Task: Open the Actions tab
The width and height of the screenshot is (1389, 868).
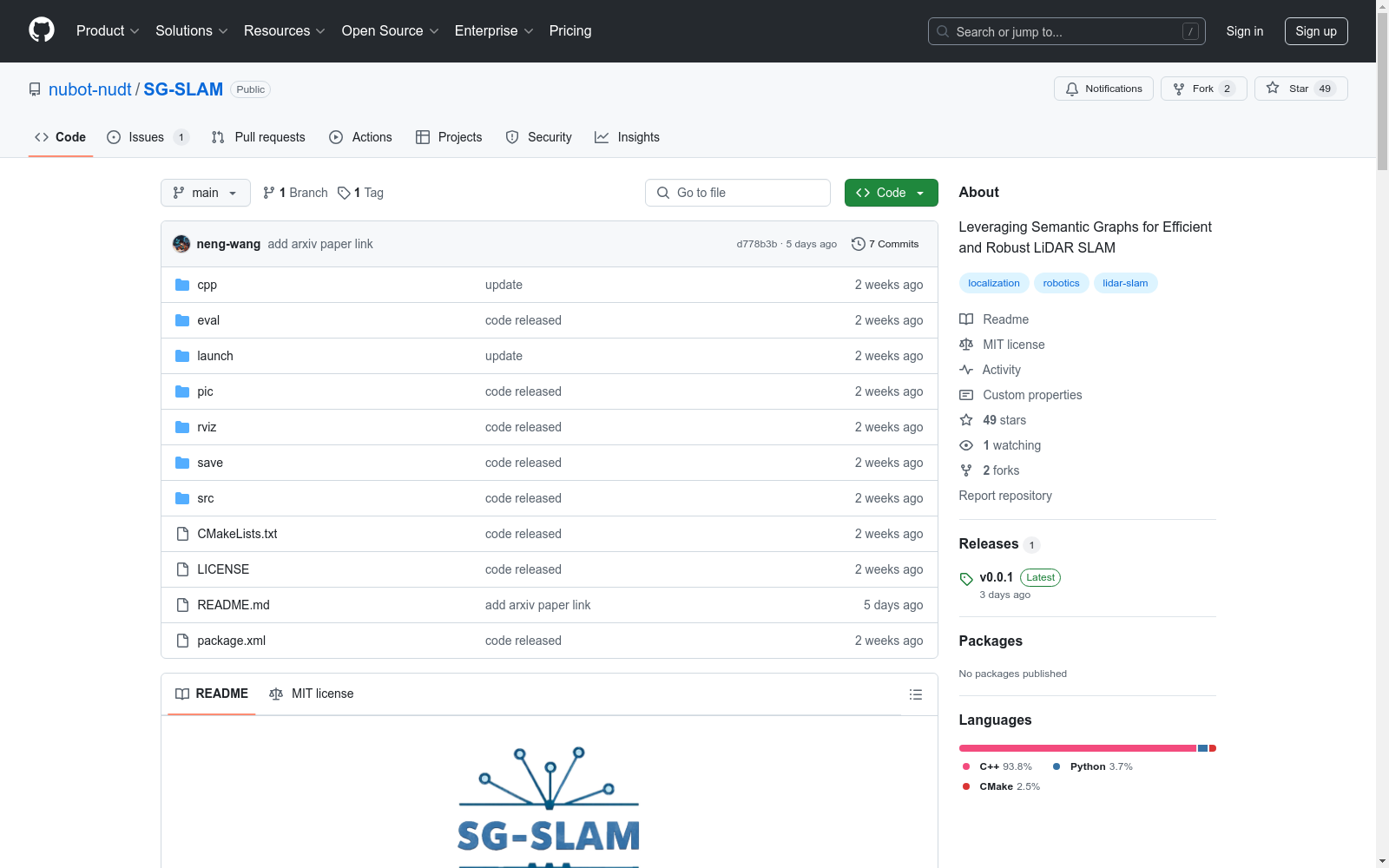Action: pyautogui.click(x=361, y=137)
